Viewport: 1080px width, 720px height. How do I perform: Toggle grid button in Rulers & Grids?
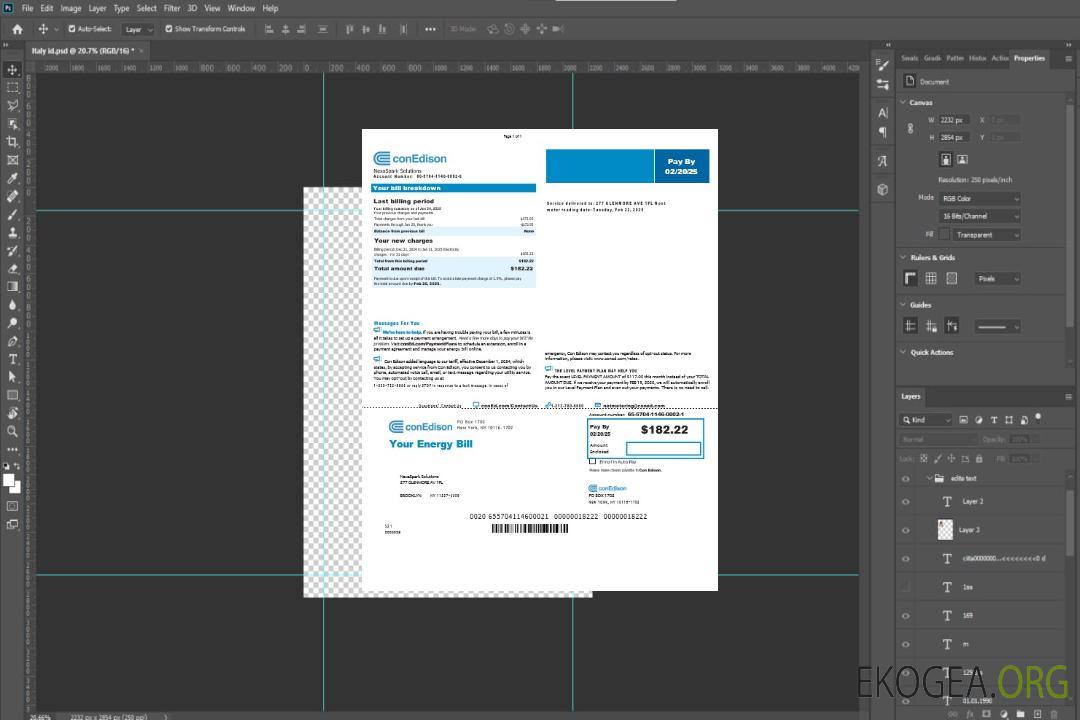[931, 278]
